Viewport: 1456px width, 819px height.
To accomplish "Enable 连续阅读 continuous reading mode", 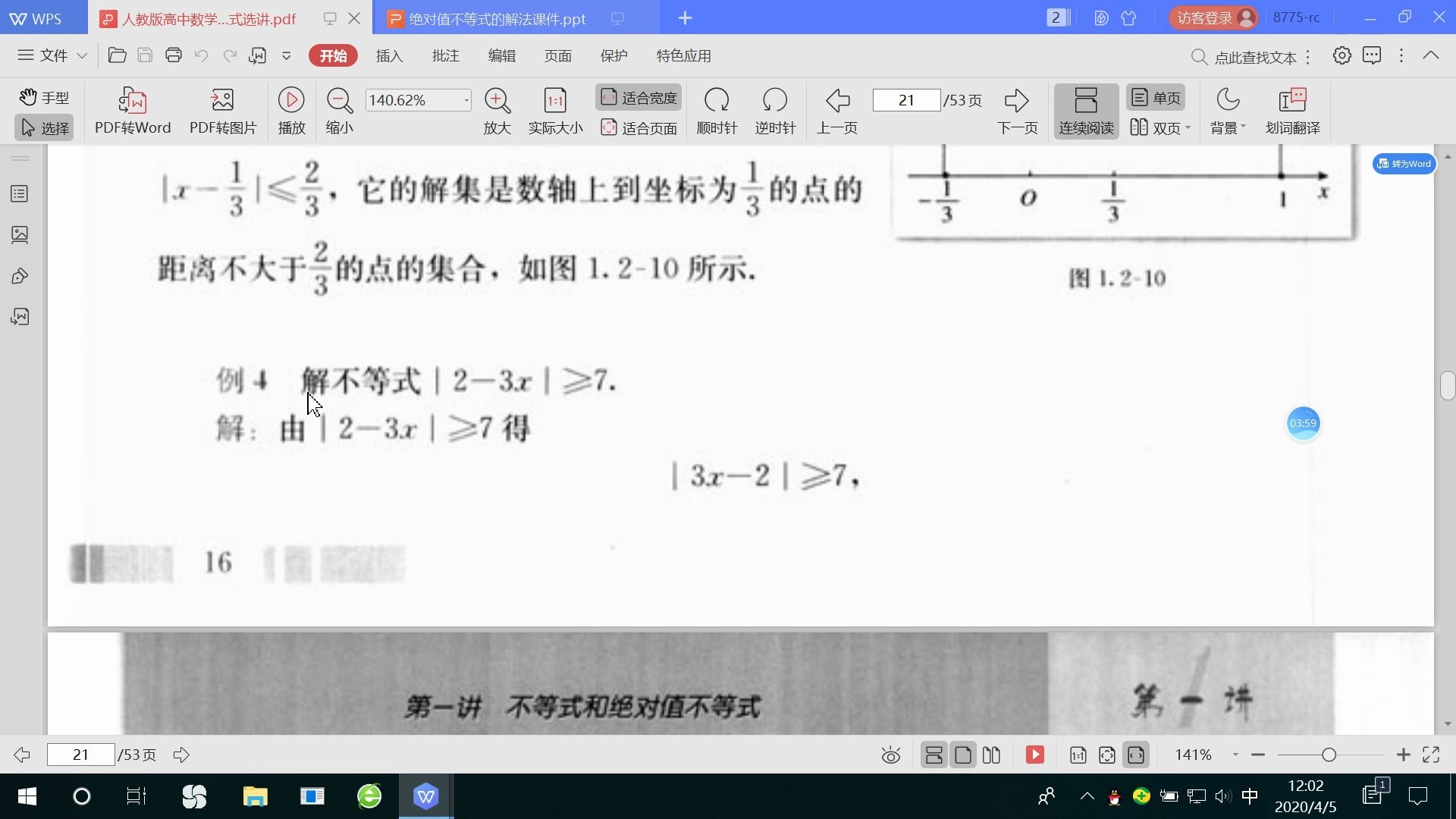I will tap(1085, 111).
